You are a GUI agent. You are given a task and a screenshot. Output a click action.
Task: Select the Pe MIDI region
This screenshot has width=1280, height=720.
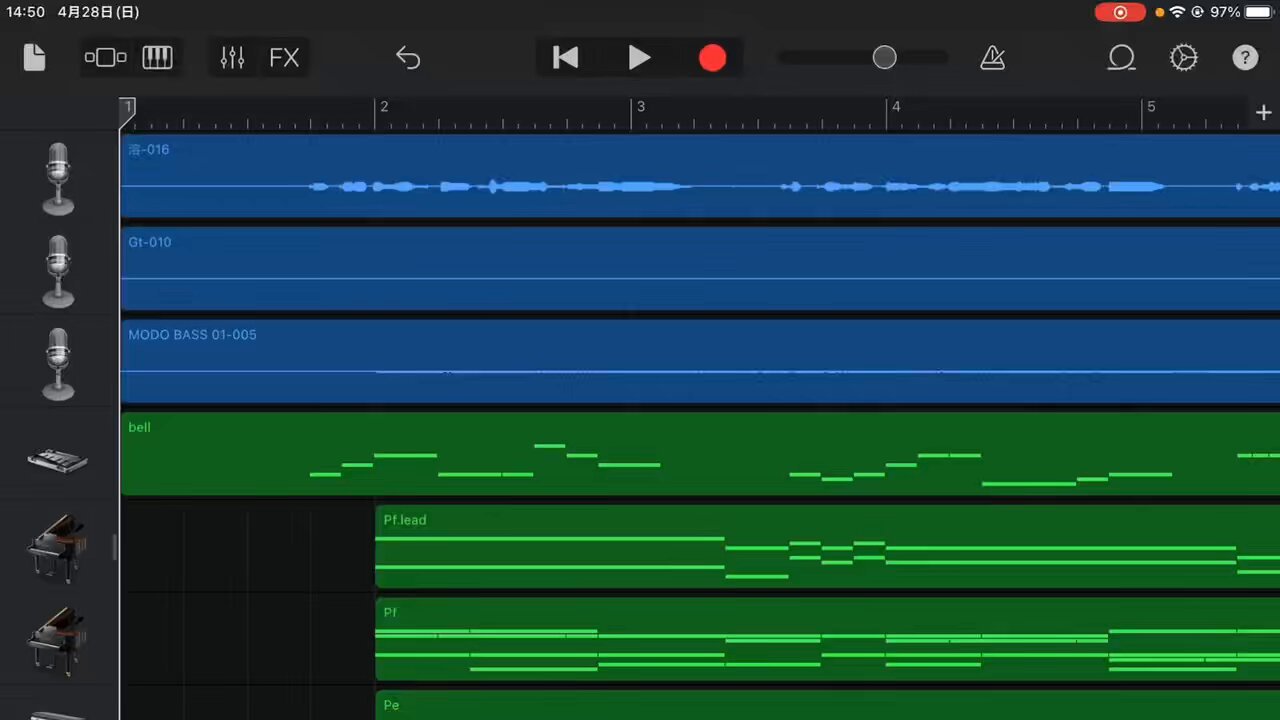tap(828, 705)
